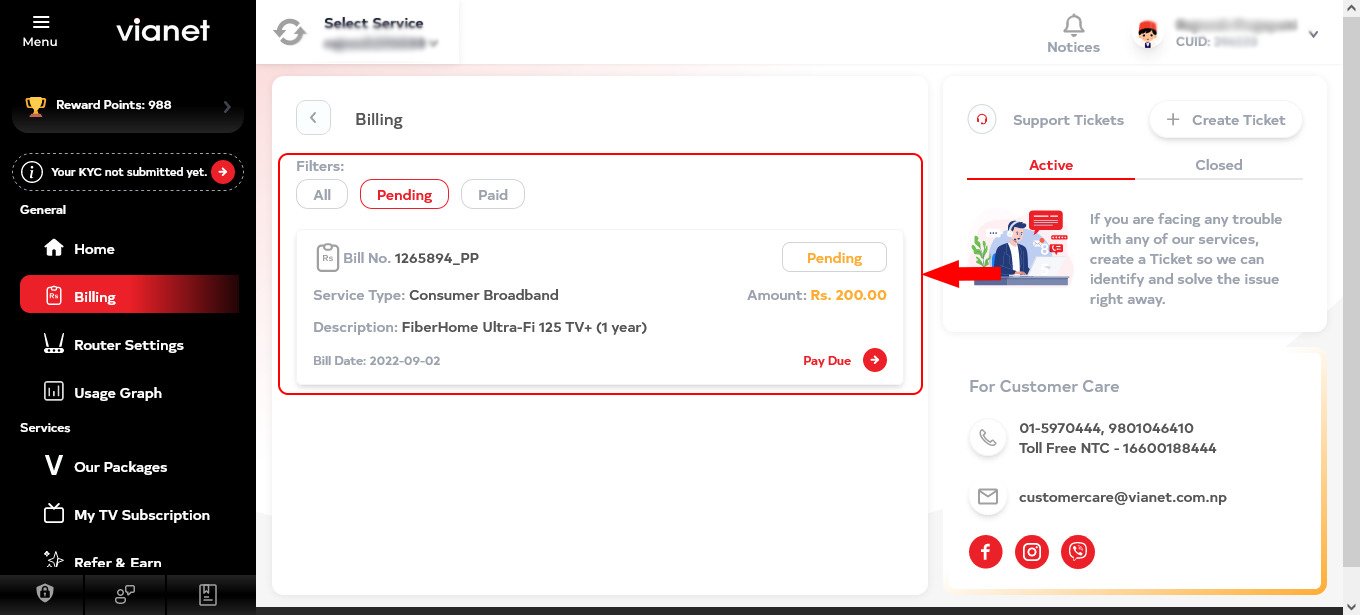Click Refer & Earn sparkle icon
The height and width of the screenshot is (615, 1360).
click(54, 559)
